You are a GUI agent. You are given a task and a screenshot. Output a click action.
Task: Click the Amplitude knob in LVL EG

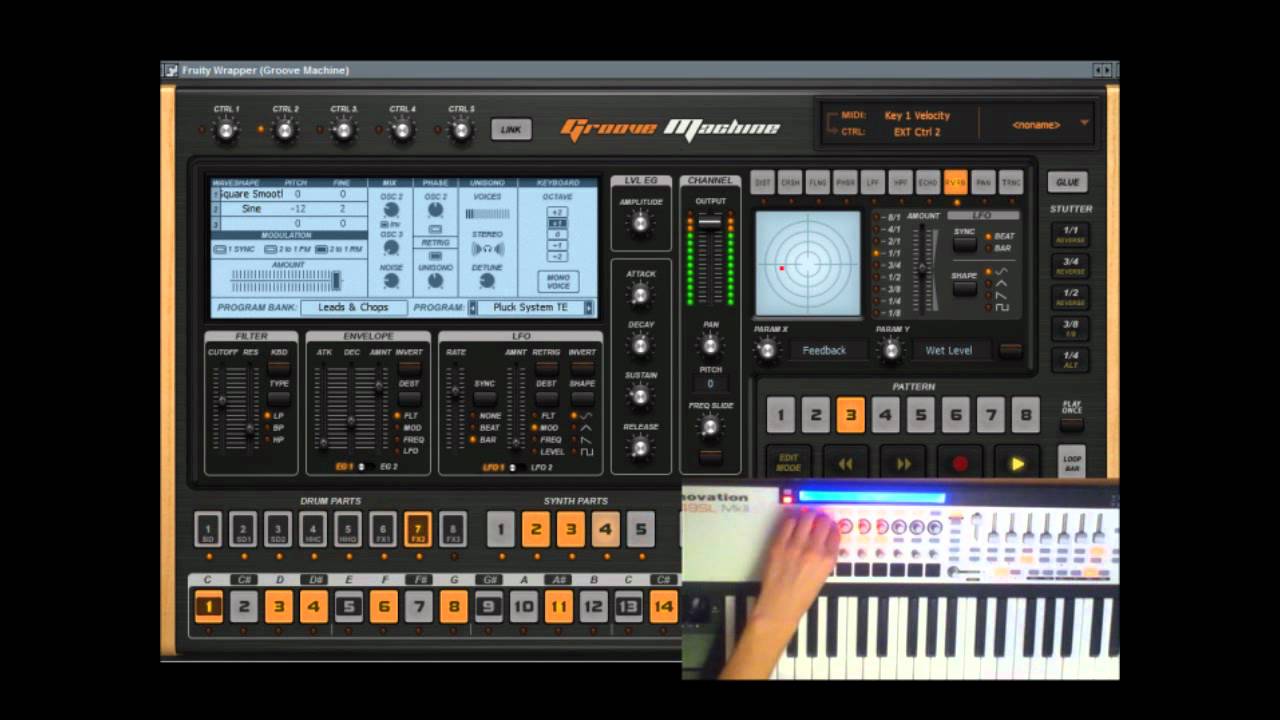tap(640, 222)
